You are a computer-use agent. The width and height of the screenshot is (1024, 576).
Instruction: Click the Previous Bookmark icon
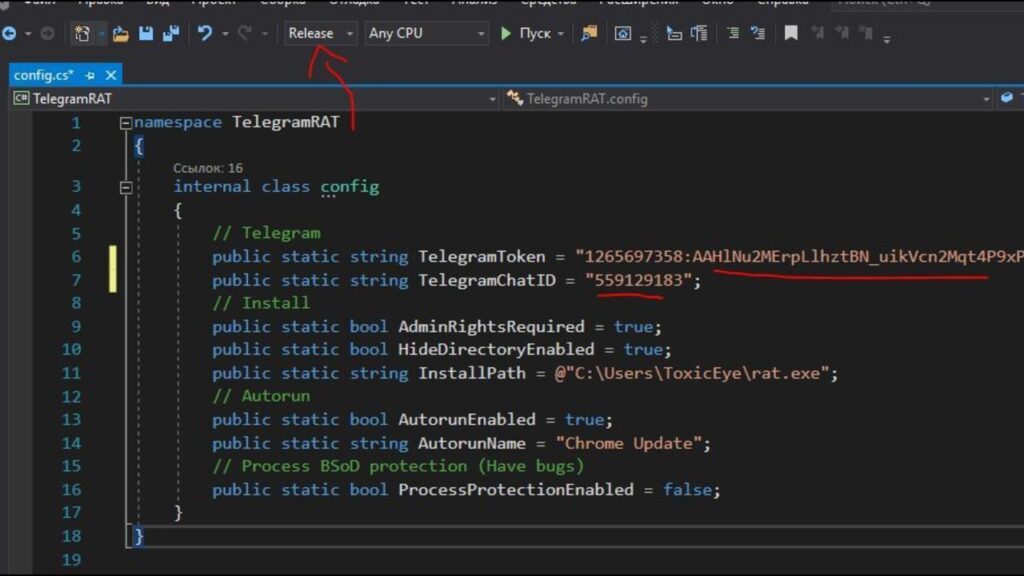[817, 33]
